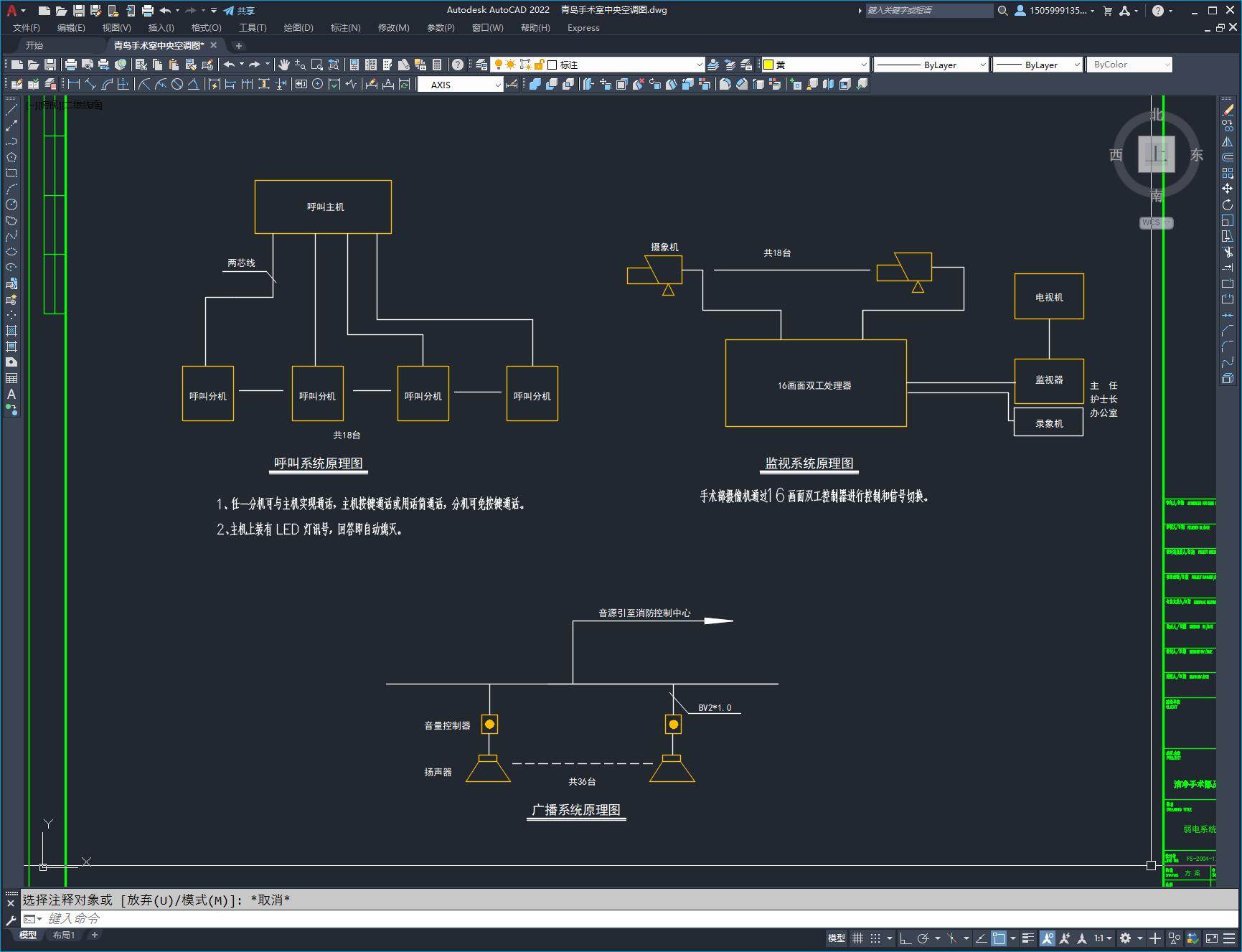Toggle polar tracking in status bar
Viewport: 1242px width, 952px height.
coord(923,938)
